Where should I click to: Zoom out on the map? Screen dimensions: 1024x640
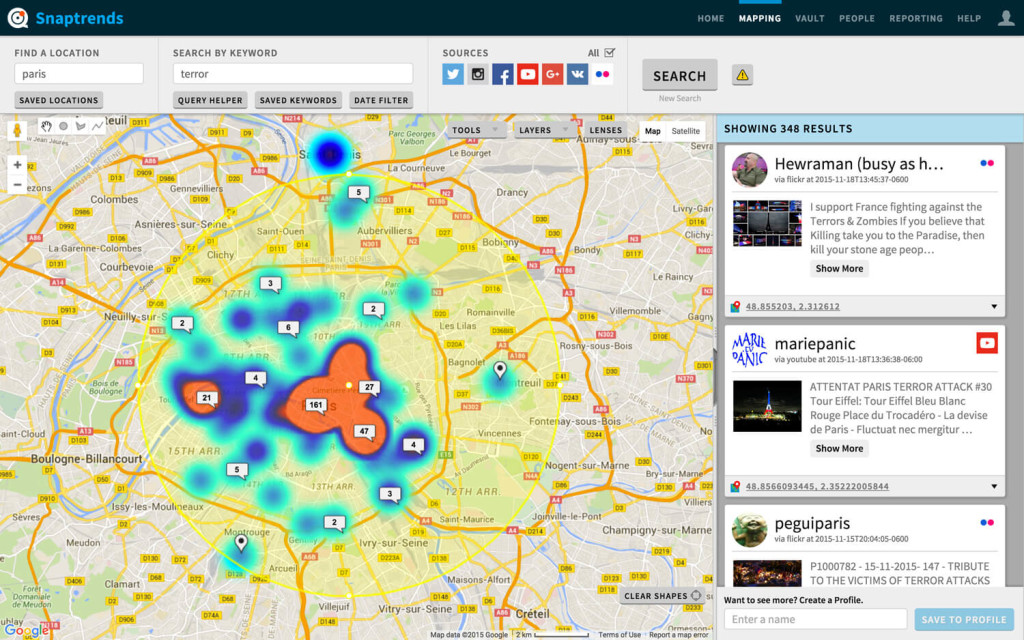(x=18, y=185)
